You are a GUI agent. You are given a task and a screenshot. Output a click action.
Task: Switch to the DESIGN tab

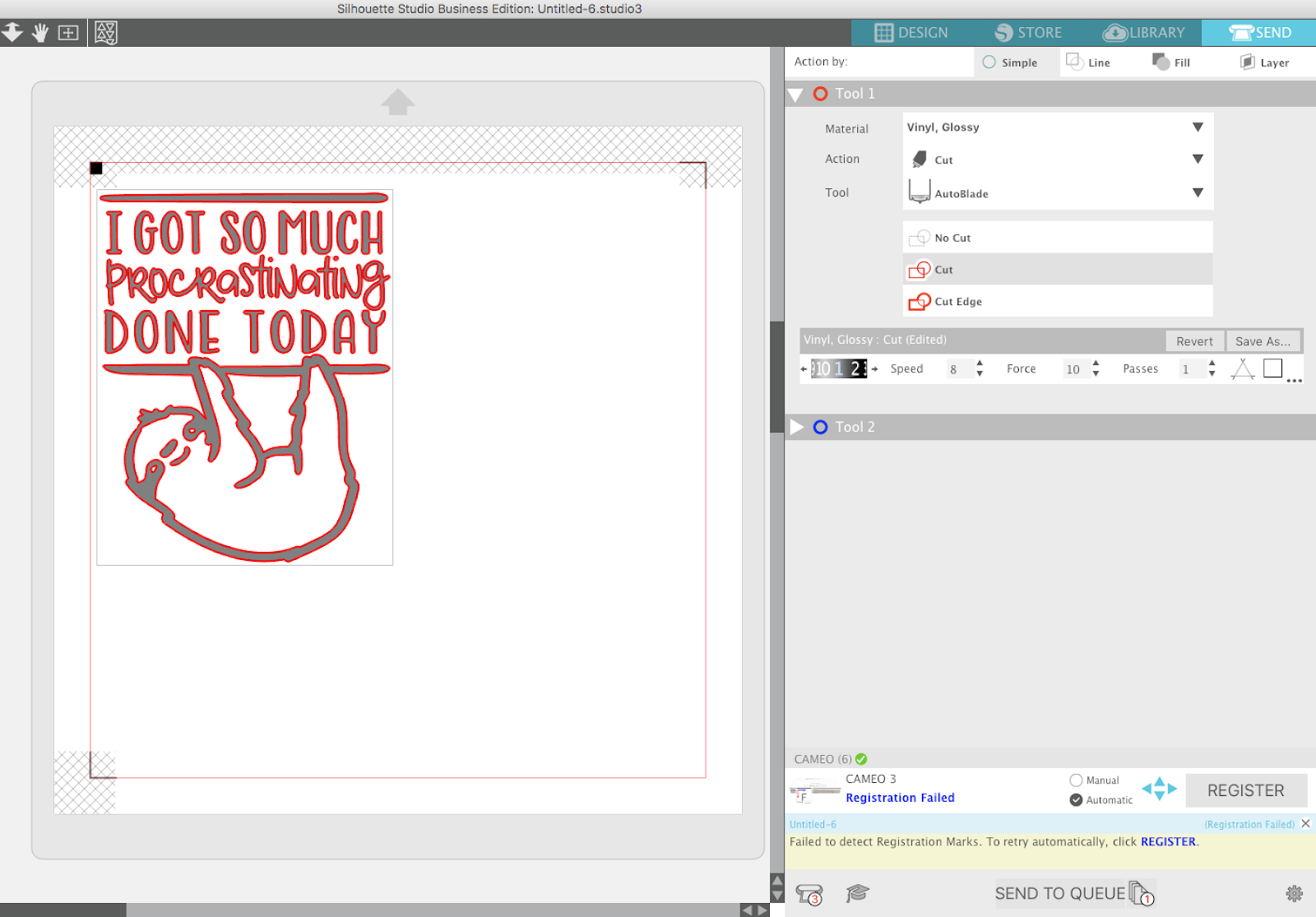911,33
